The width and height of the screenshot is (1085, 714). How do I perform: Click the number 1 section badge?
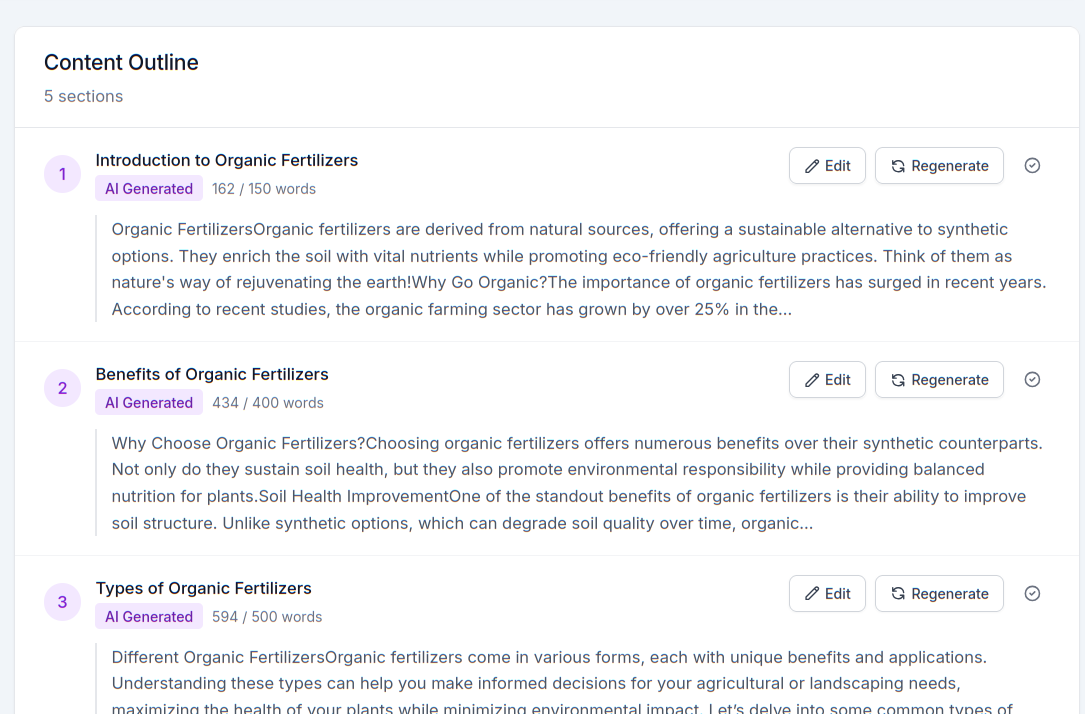point(62,175)
